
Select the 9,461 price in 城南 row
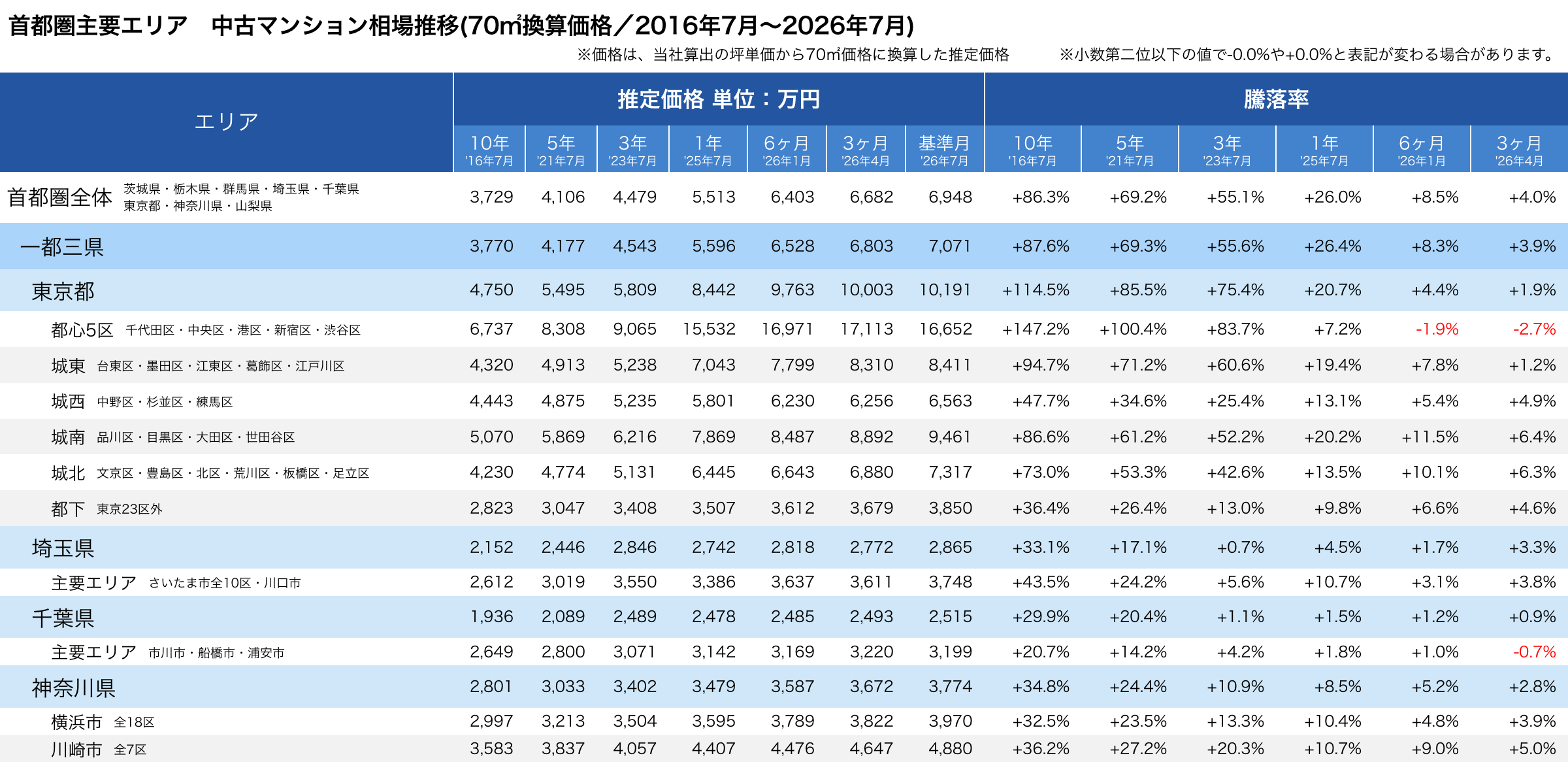pyautogui.click(x=950, y=437)
